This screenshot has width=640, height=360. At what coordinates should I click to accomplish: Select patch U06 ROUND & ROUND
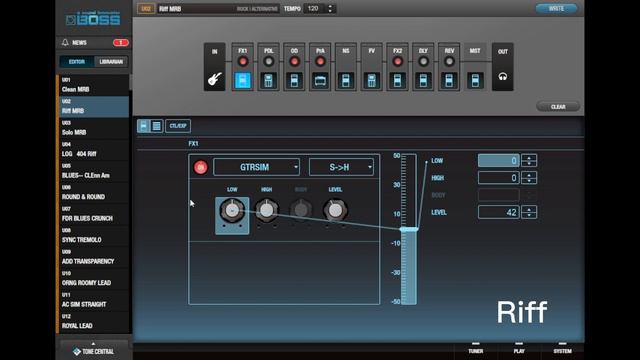93,193
